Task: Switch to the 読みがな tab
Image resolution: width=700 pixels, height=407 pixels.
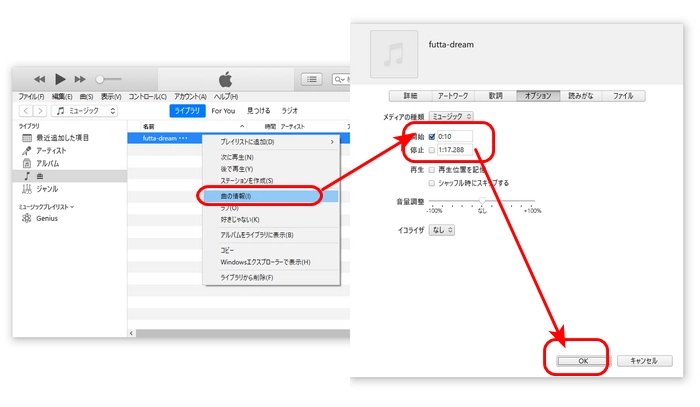Action: coord(581,96)
